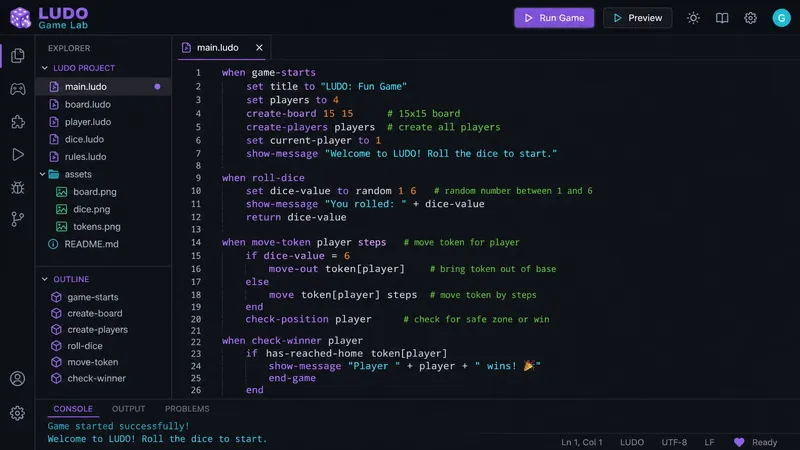Click the board.png image file icon
This screenshot has width=800, height=450.
(62, 192)
